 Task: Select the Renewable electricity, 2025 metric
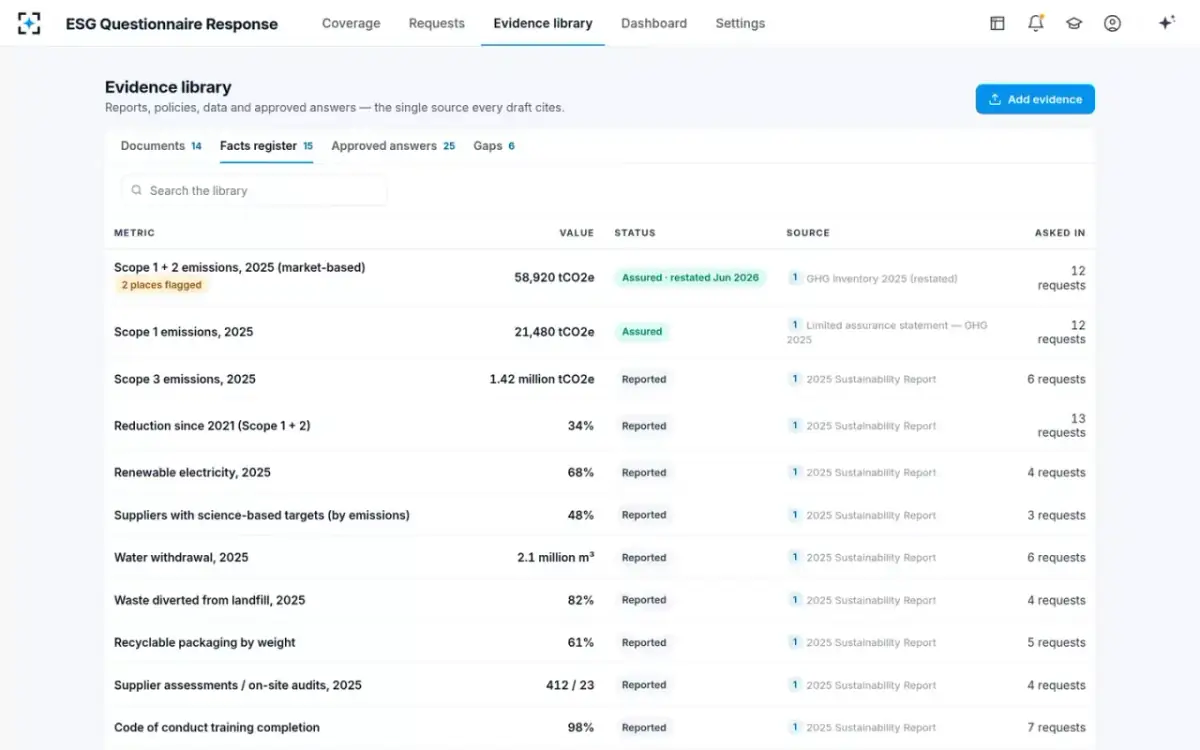(192, 472)
